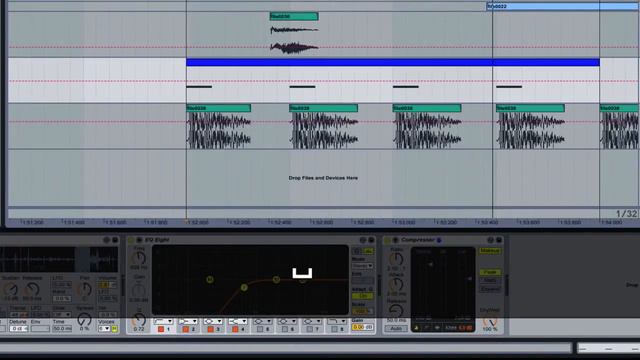Open EQ Eight Mode stereo dropdown
The width and height of the screenshot is (640, 360).
[362, 266]
